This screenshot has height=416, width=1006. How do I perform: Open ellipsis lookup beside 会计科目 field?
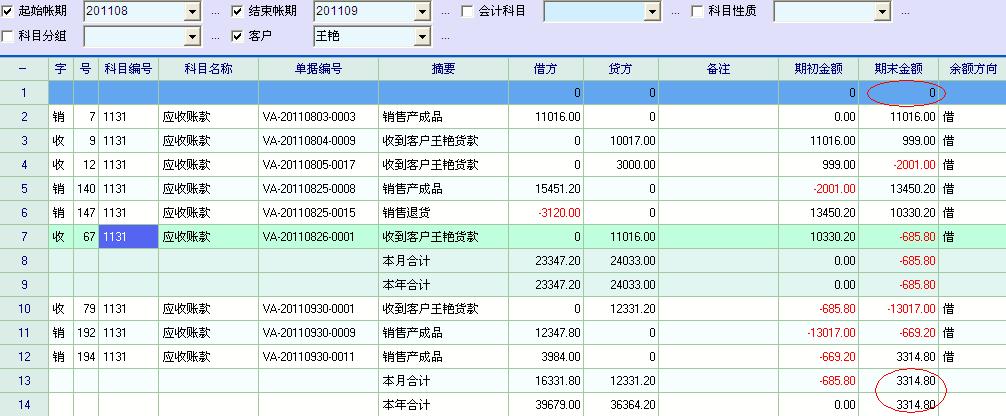pyautogui.click(x=676, y=13)
